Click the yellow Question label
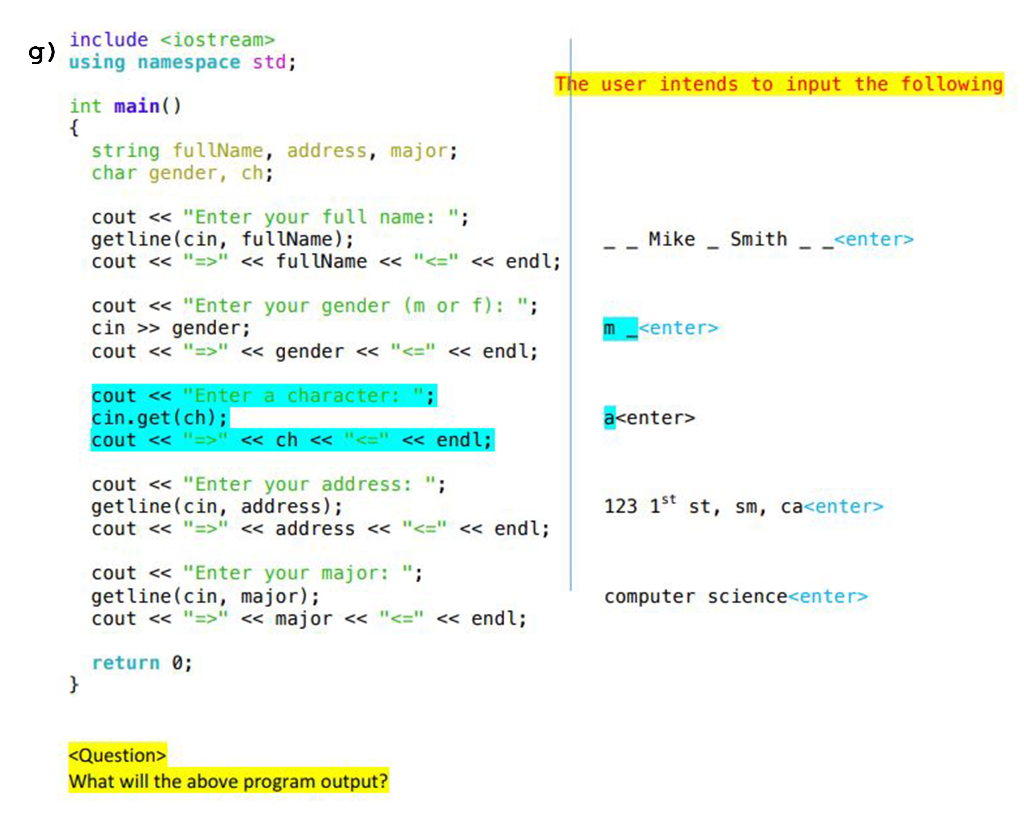The width and height of the screenshot is (1024, 830). (117, 755)
